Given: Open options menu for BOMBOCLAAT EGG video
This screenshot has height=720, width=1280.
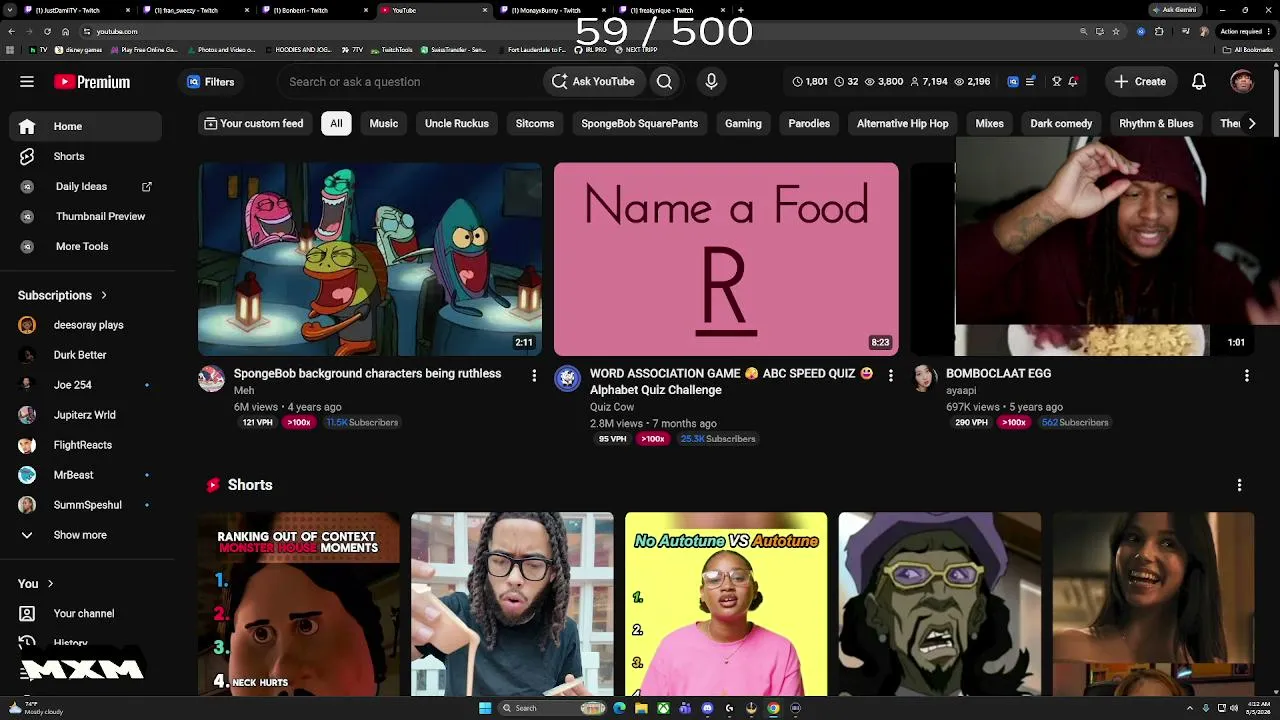Looking at the screenshot, I should coord(1246,376).
